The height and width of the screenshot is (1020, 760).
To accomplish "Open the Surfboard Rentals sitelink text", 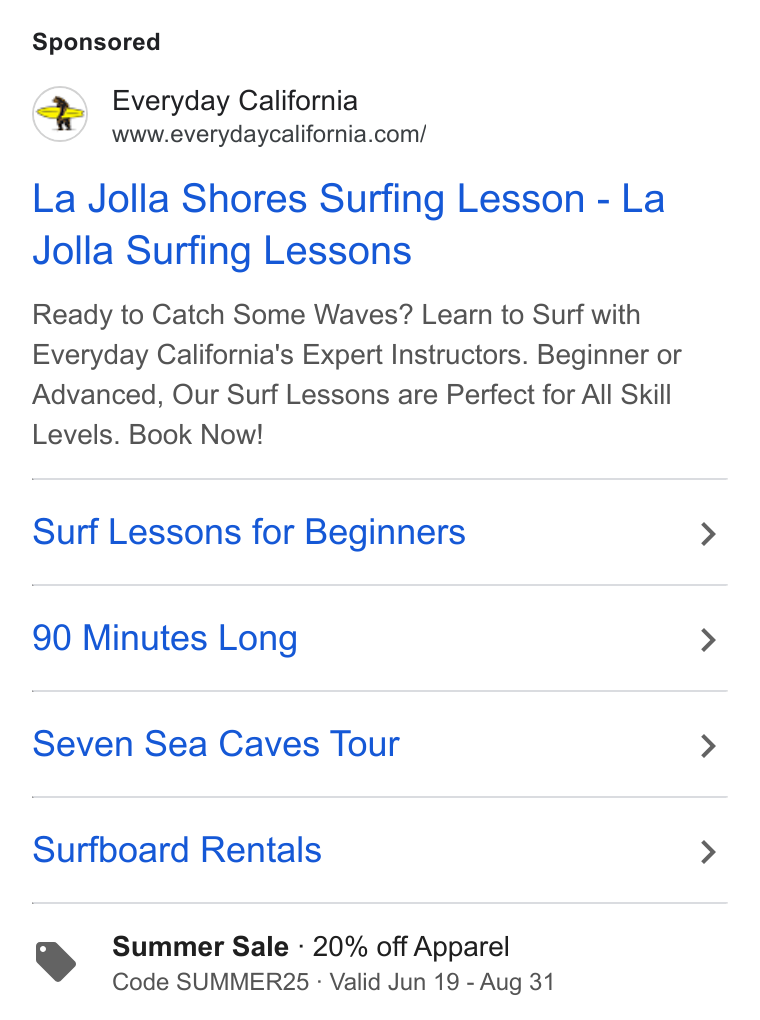I will coord(177,850).
